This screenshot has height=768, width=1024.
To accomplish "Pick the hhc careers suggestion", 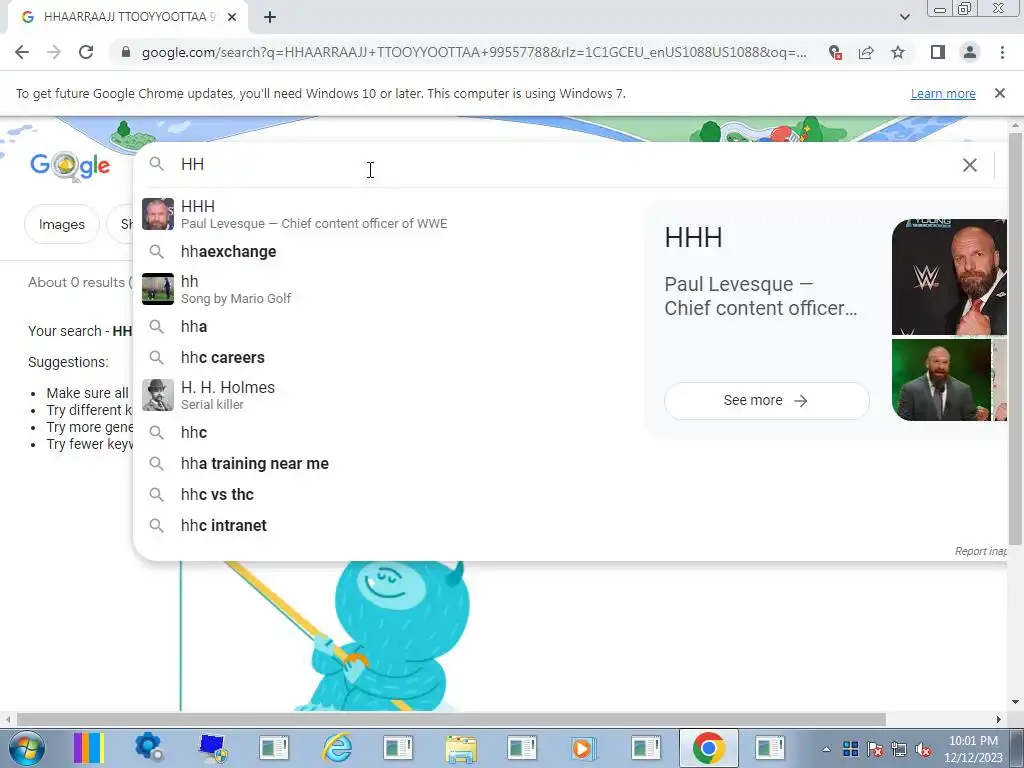I will click(x=385, y=357).
